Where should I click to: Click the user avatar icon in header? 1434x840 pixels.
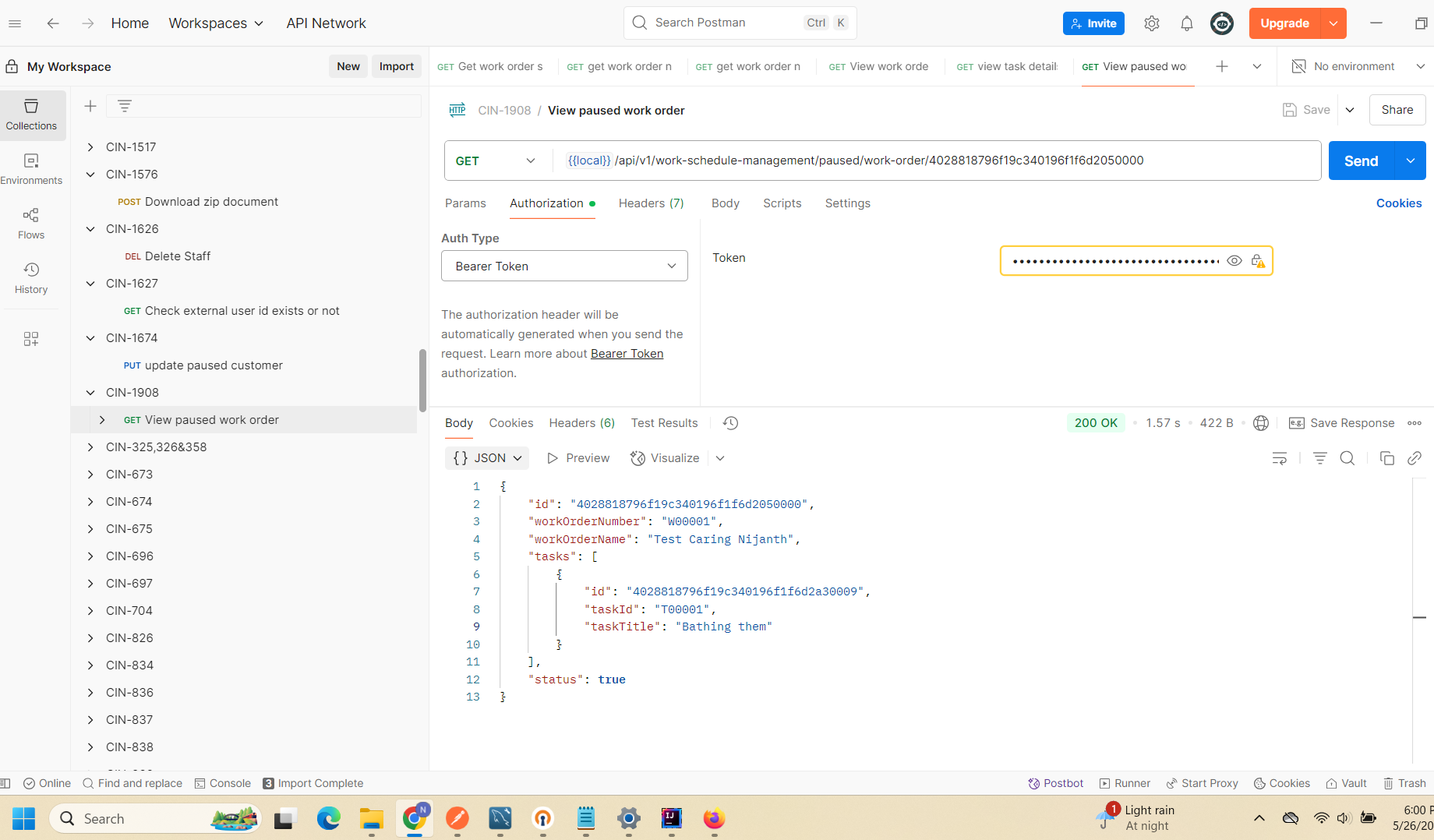point(1222,23)
